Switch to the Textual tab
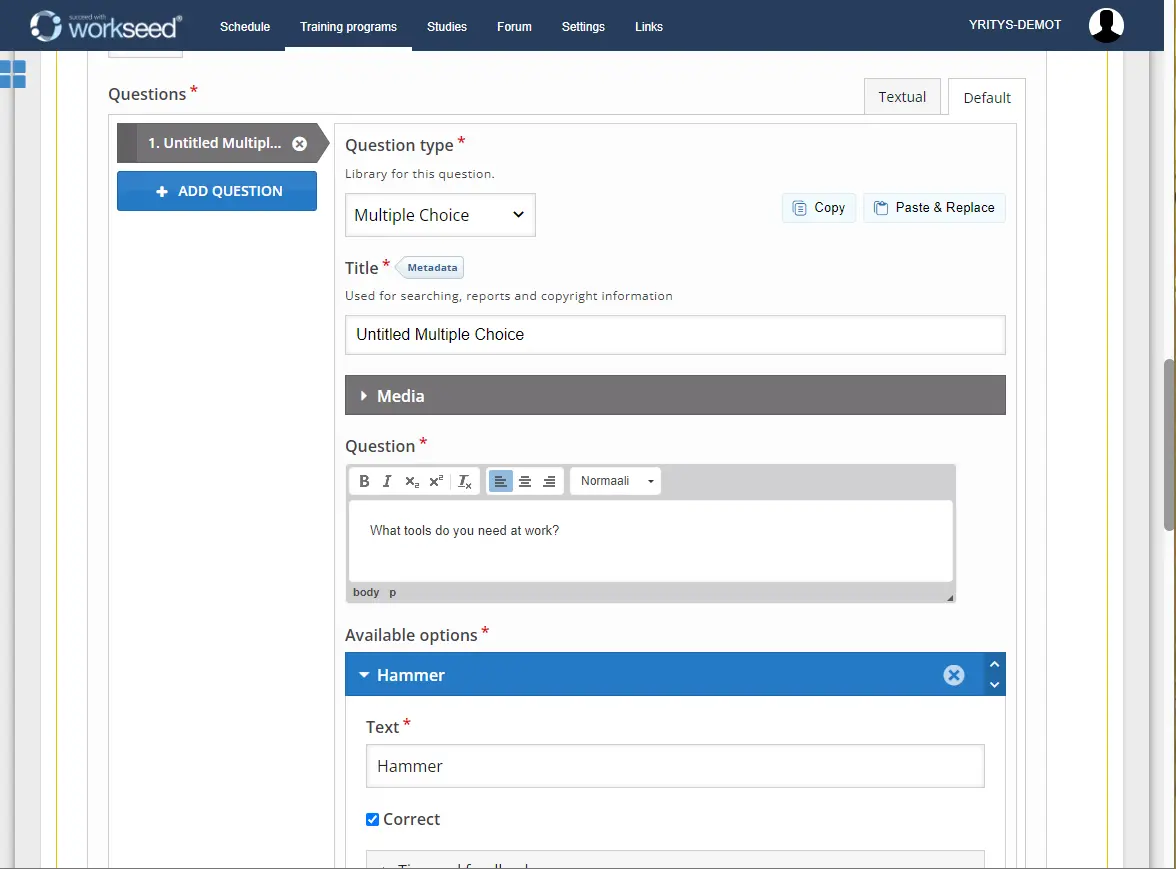 (x=902, y=97)
